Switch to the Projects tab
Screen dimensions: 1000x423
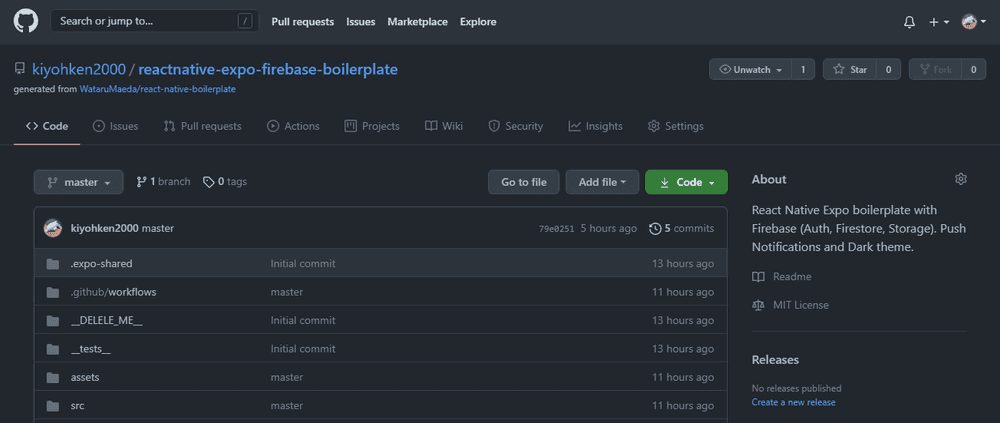tap(372, 126)
